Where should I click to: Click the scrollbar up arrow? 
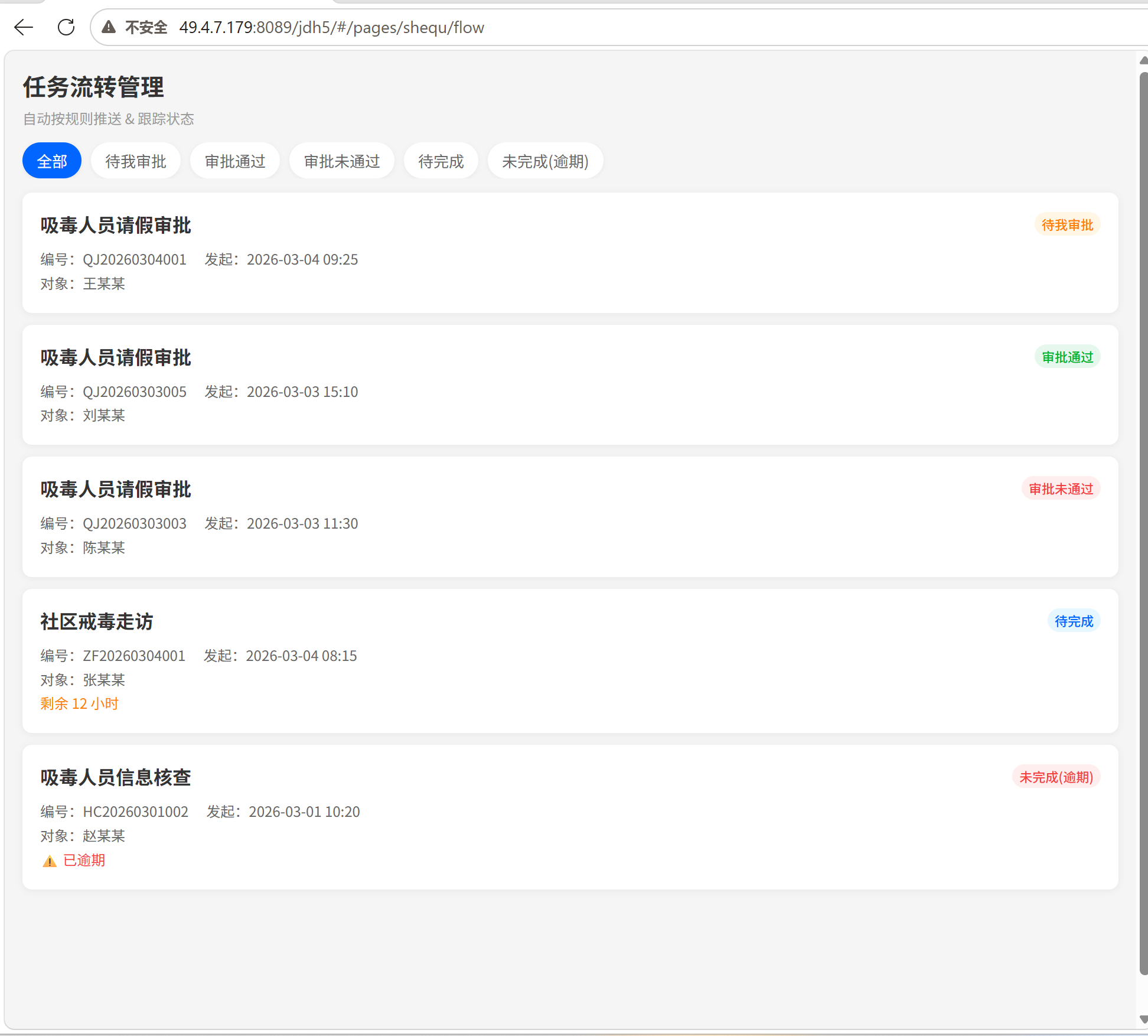pos(1143,60)
